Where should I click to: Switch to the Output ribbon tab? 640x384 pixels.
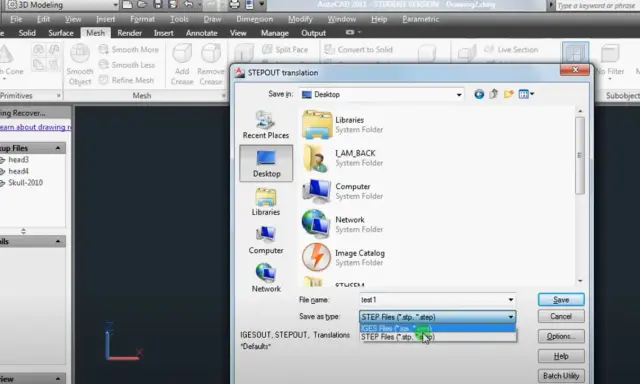[x=313, y=33]
